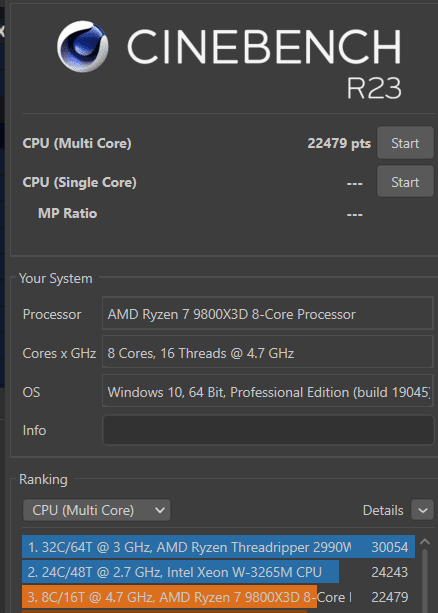Click the Processor name field
The image size is (438, 613).
tap(268, 314)
